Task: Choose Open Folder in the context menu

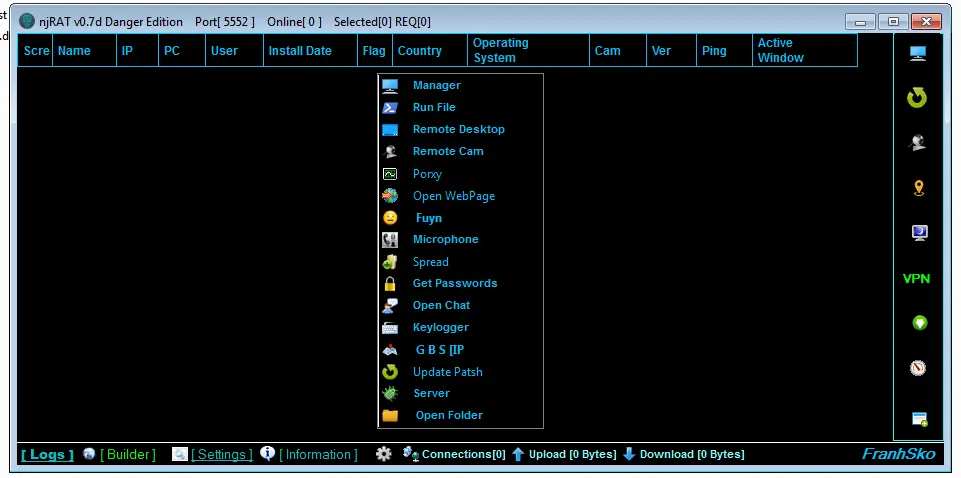Action: (448, 415)
